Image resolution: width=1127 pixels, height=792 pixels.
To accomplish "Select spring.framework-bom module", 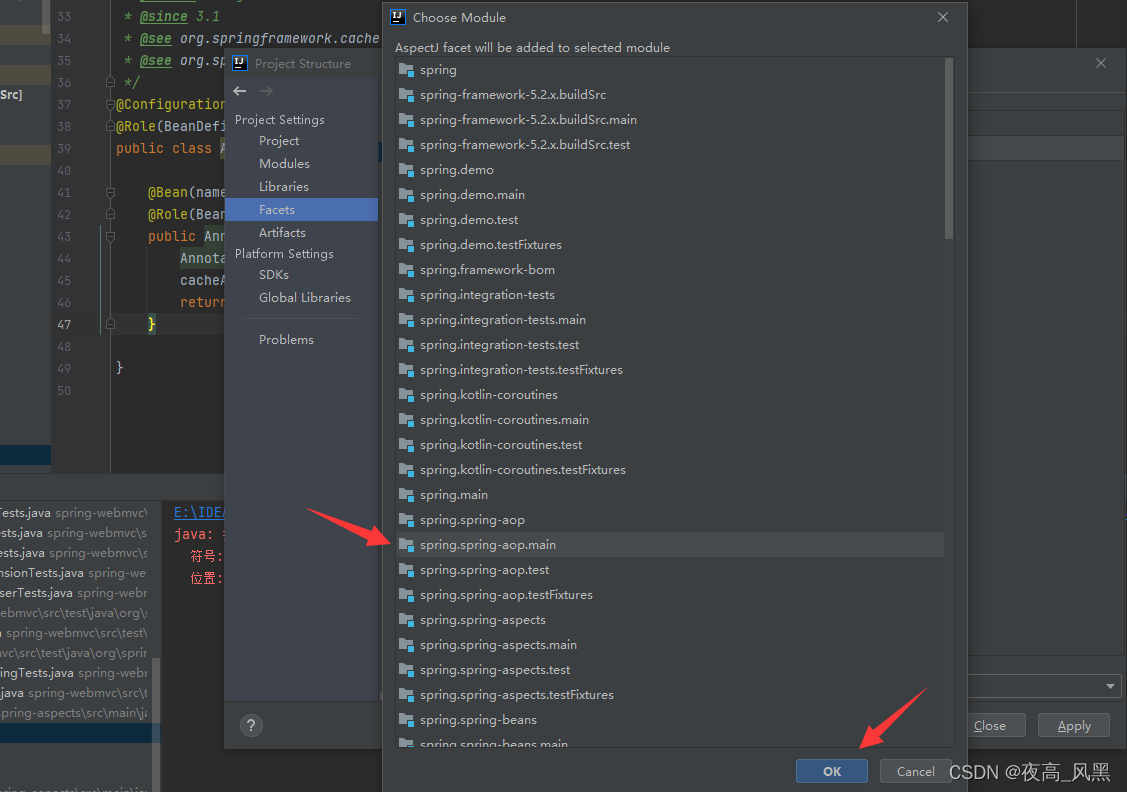I will pyautogui.click(x=669, y=270).
